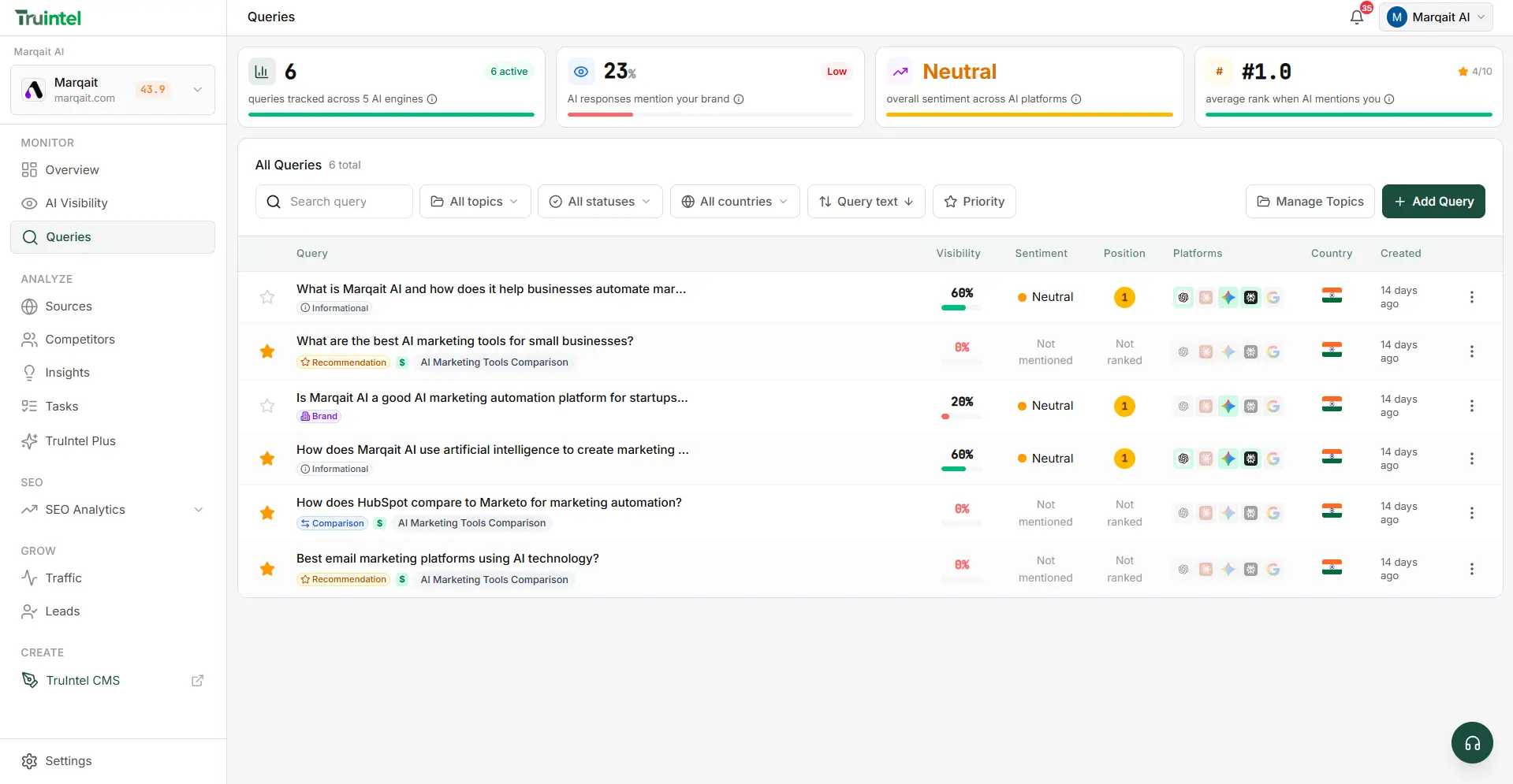
Task: Click the Truintel logo
Action: pyautogui.click(x=48, y=17)
